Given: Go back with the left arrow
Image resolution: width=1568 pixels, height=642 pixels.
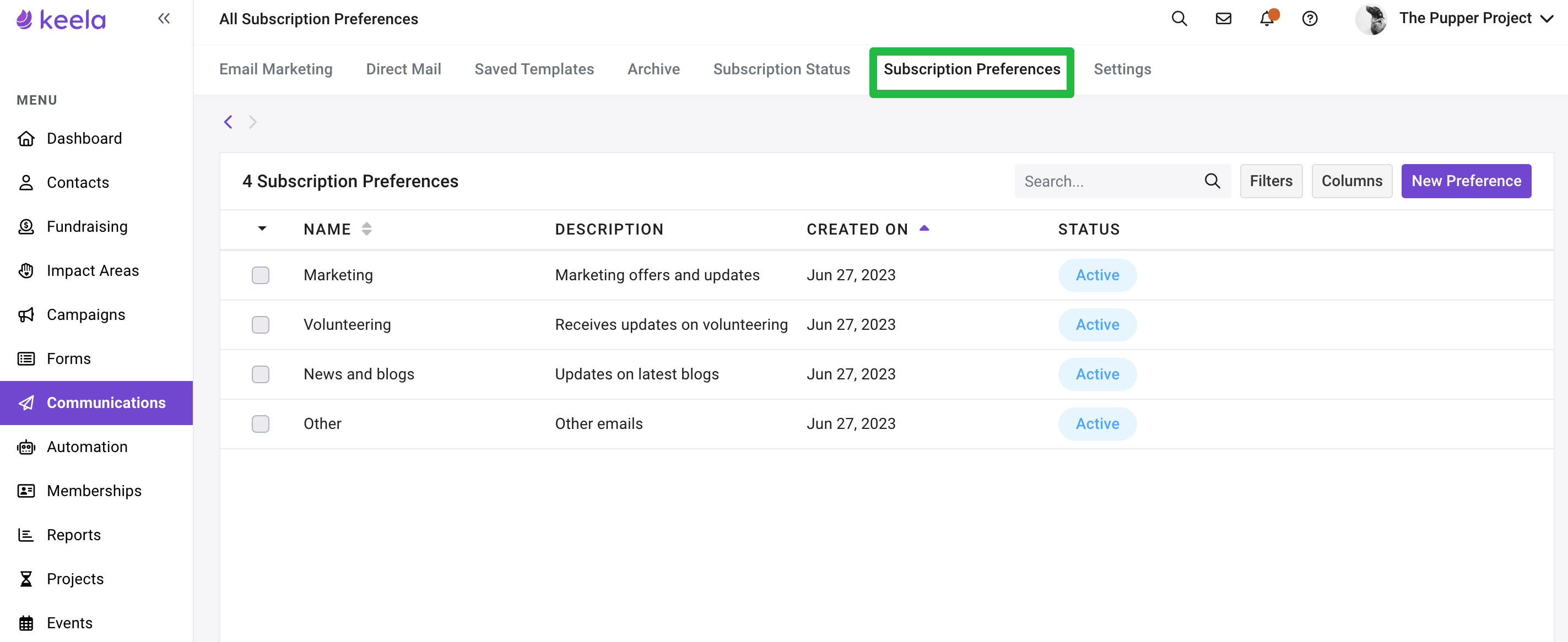Looking at the screenshot, I should (x=228, y=122).
